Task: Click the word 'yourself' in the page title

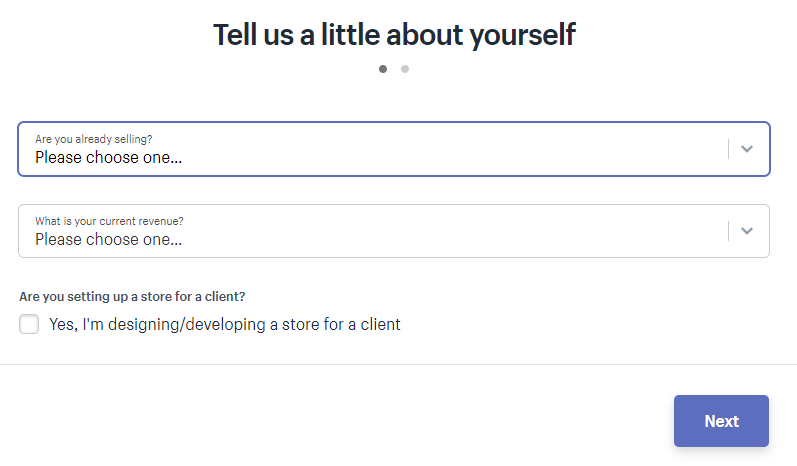Action: pyautogui.click(x=523, y=36)
